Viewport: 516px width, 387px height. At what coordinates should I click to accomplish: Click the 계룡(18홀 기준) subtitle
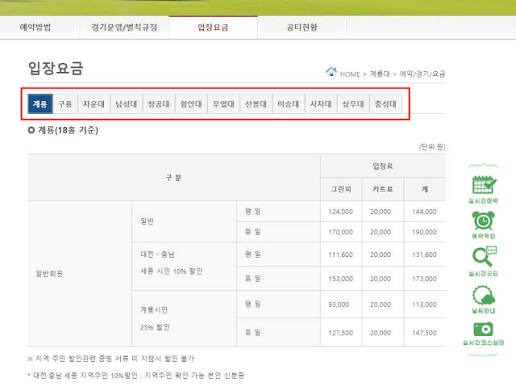click(x=68, y=130)
